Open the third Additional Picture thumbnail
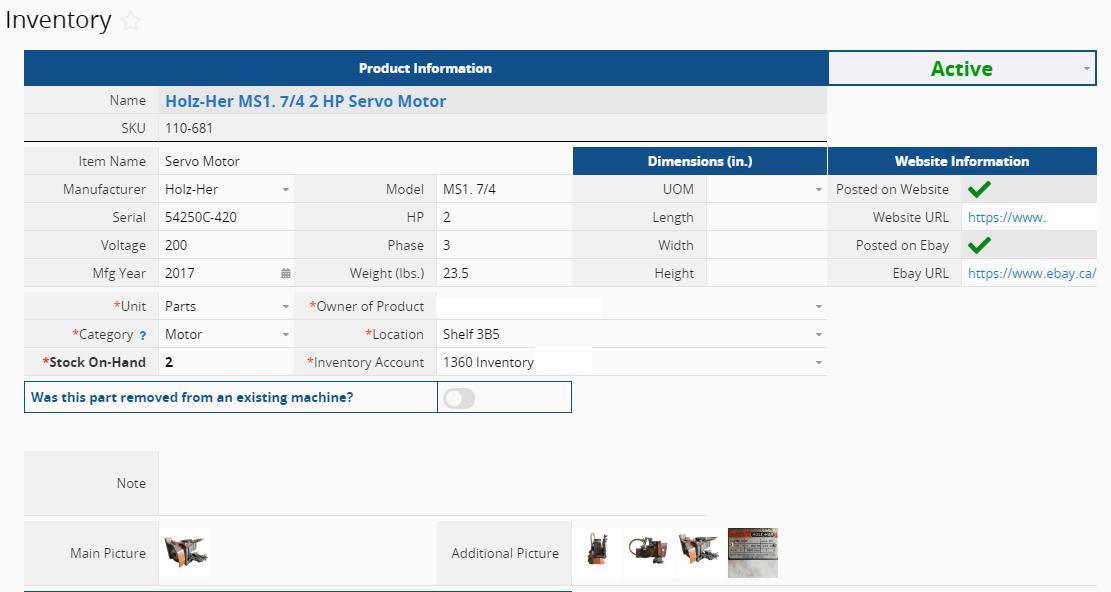 699,552
